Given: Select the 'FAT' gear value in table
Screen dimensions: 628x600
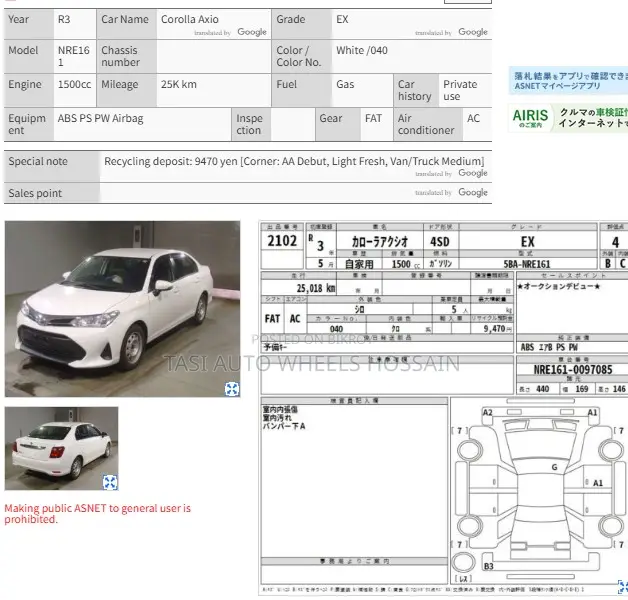Looking at the screenshot, I should click(x=373, y=118).
